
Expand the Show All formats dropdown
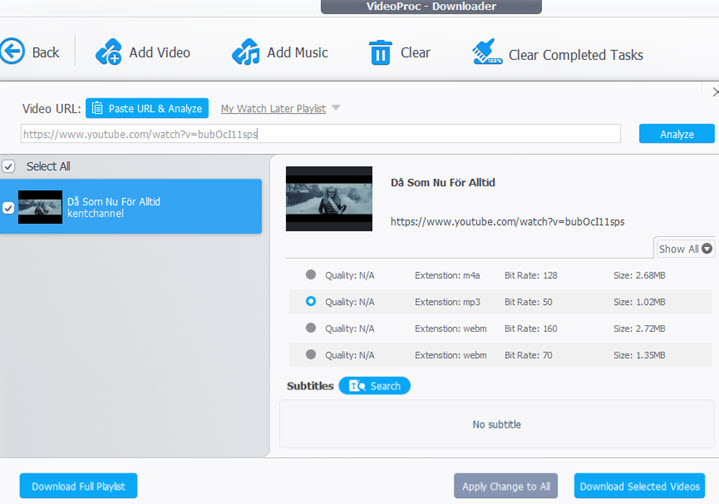point(686,249)
